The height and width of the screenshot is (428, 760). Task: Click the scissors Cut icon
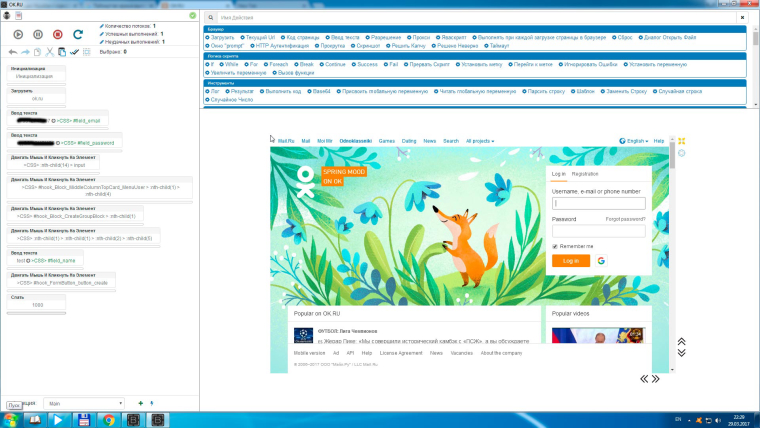point(49,51)
